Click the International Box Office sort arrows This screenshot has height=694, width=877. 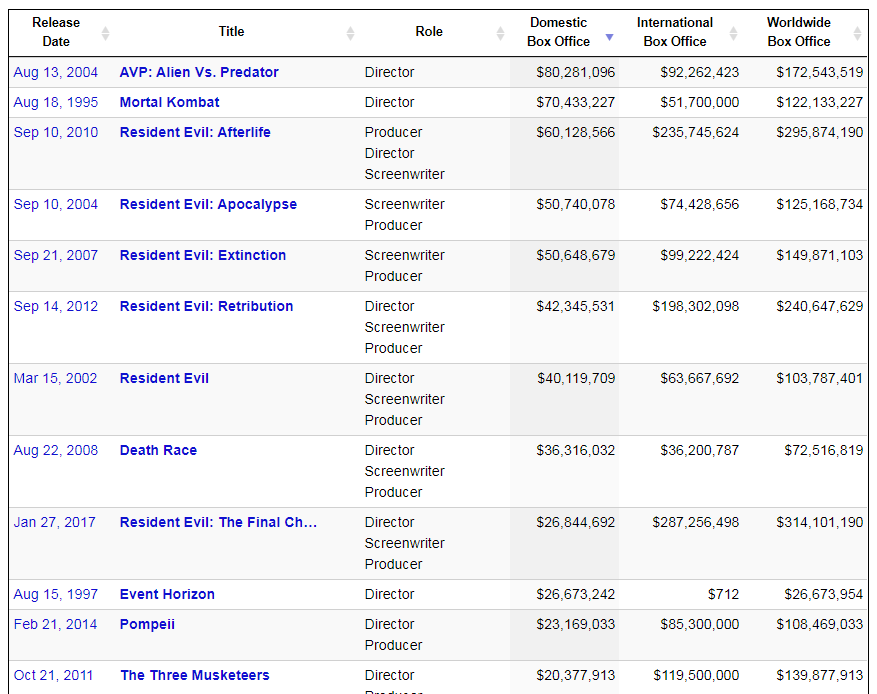click(733, 33)
